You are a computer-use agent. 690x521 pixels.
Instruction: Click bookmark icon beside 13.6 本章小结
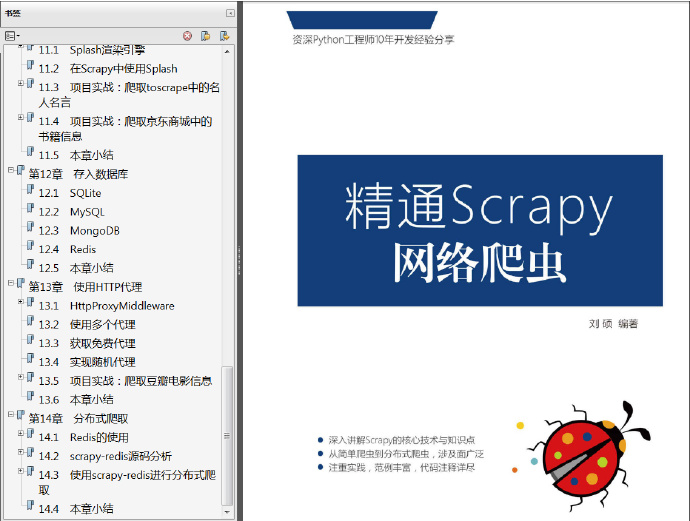[30, 396]
